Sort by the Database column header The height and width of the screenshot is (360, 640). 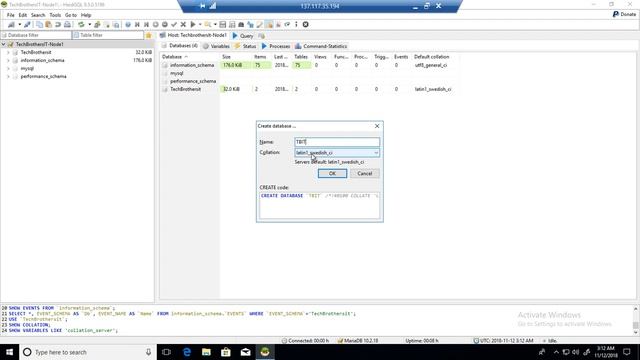pos(189,57)
